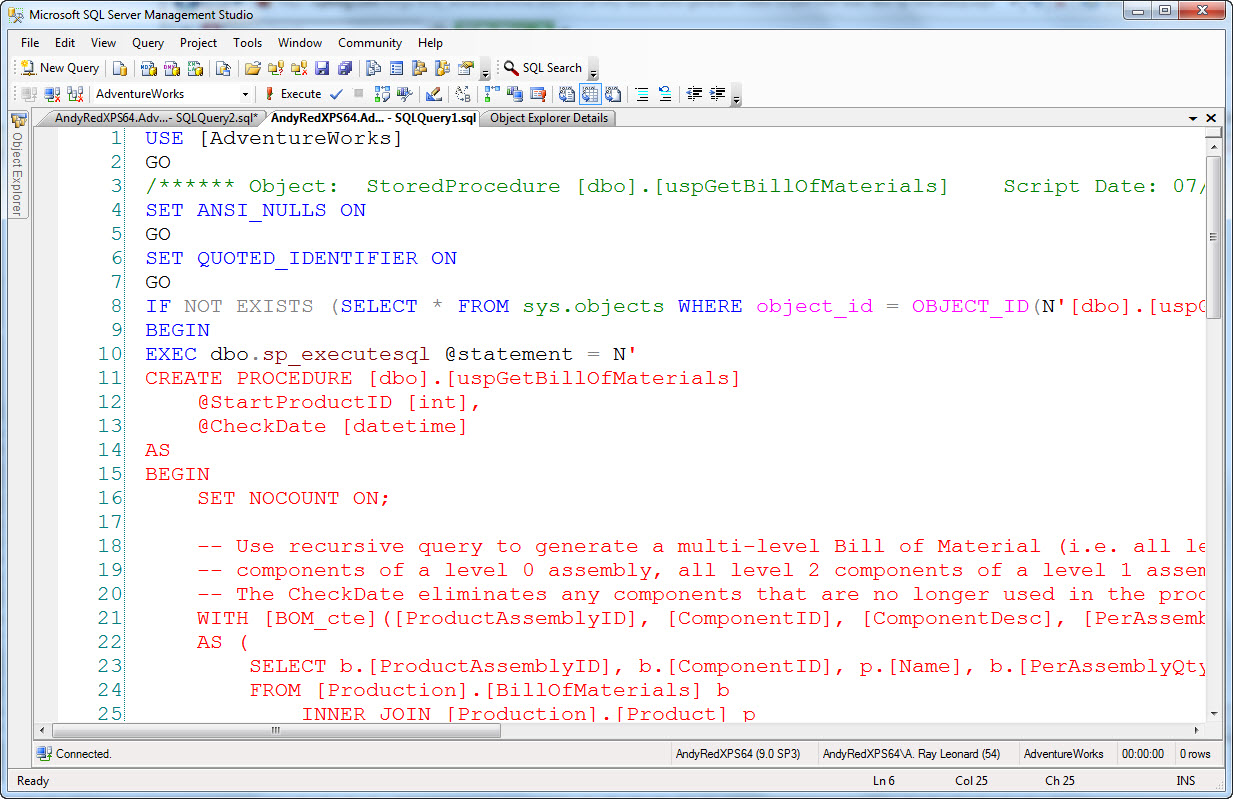Click the '0 rows' status bar entry
This screenshot has height=799, width=1233.
[1195, 754]
